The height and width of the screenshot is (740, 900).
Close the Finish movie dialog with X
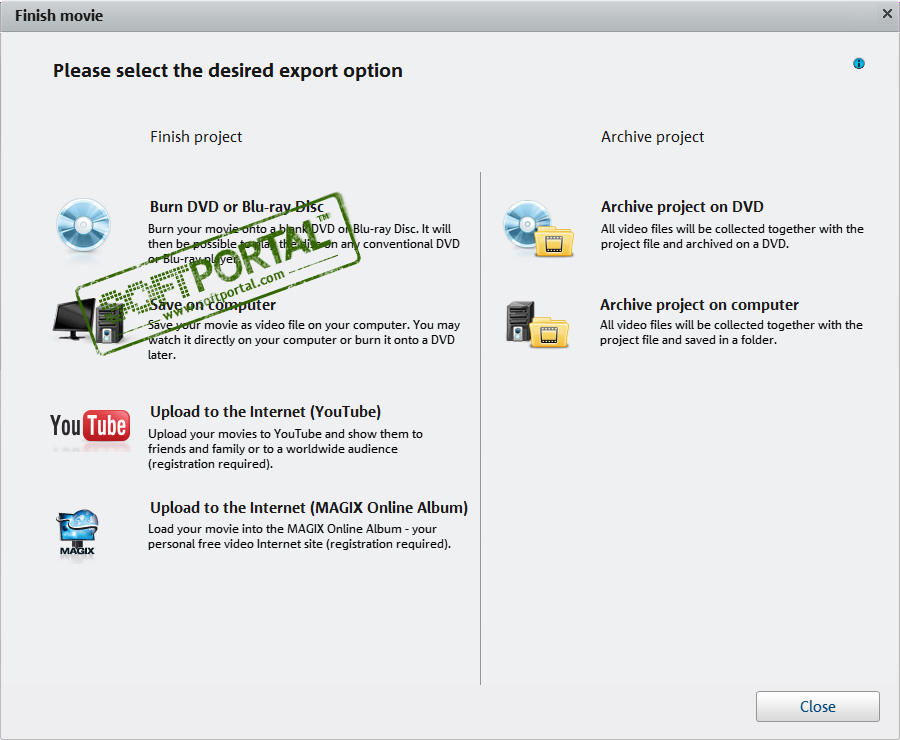[x=887, y=14]
